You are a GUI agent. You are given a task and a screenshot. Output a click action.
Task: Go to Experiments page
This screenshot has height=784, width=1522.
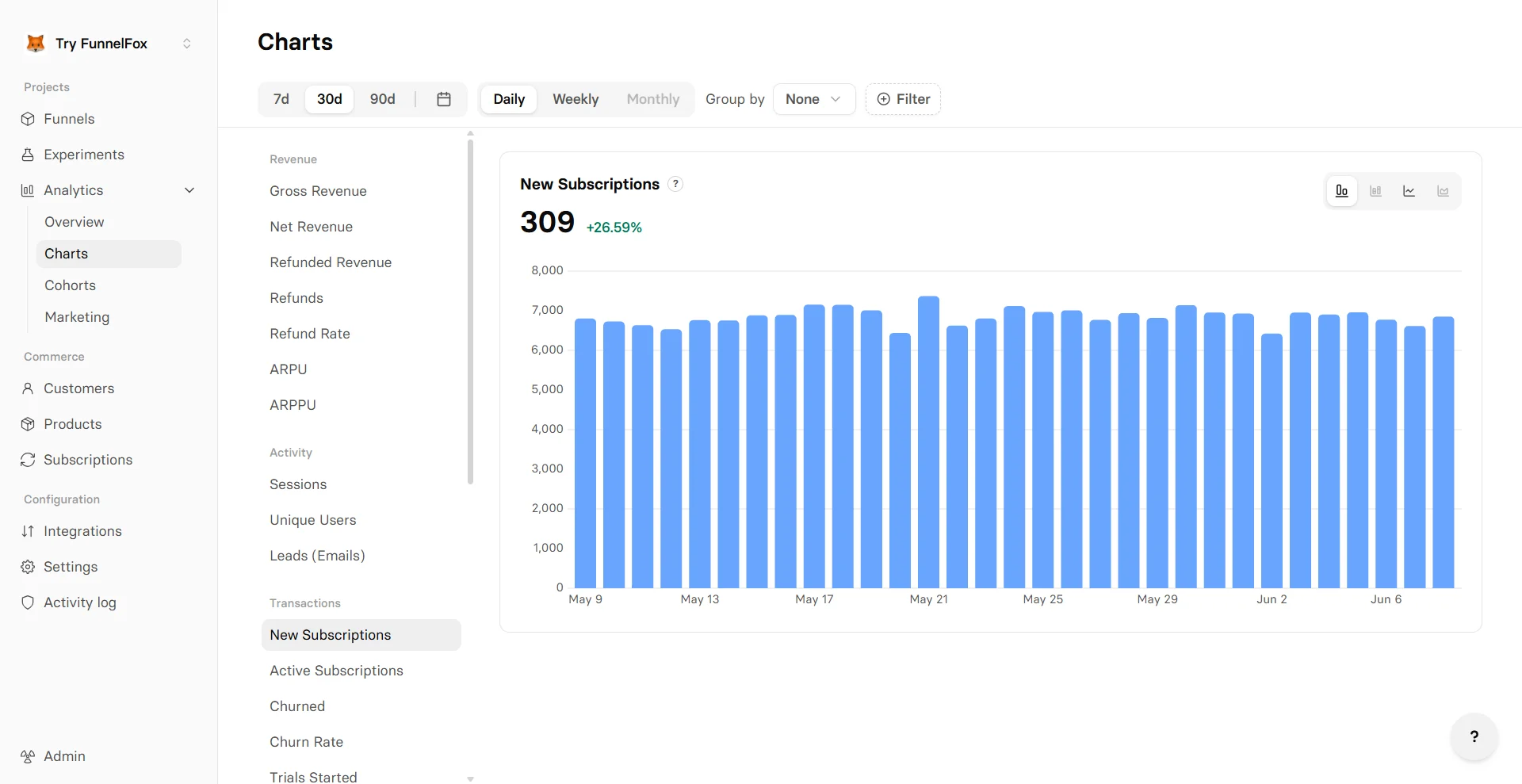pos(84,155)
